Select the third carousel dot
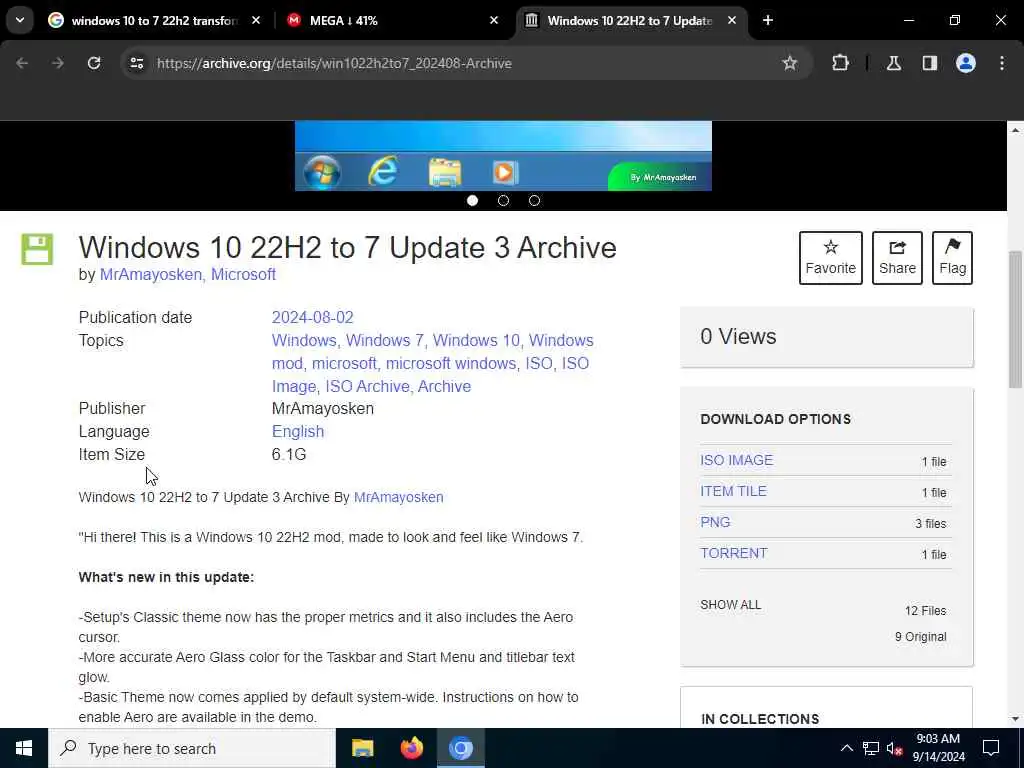The height and width of the screenshot is (768, 1024). point(534,200)
